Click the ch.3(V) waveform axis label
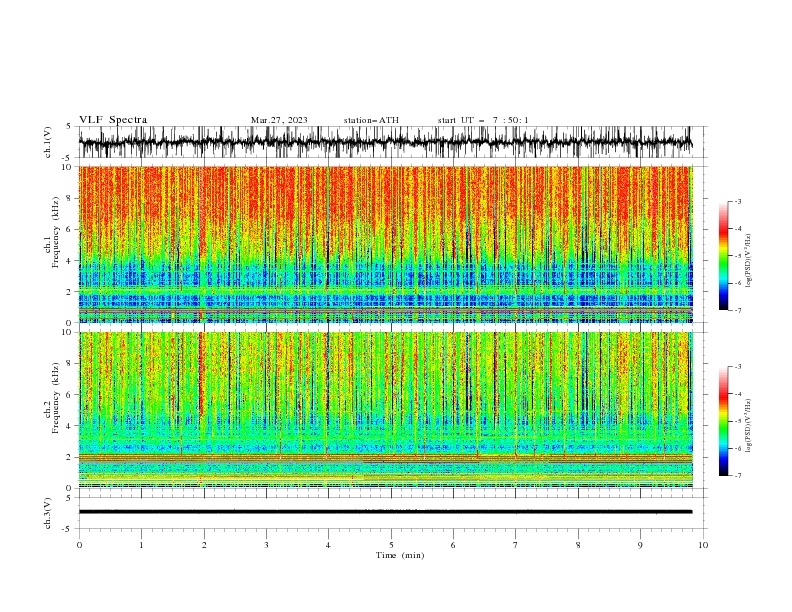792x612 pixels. click(48, 513)
